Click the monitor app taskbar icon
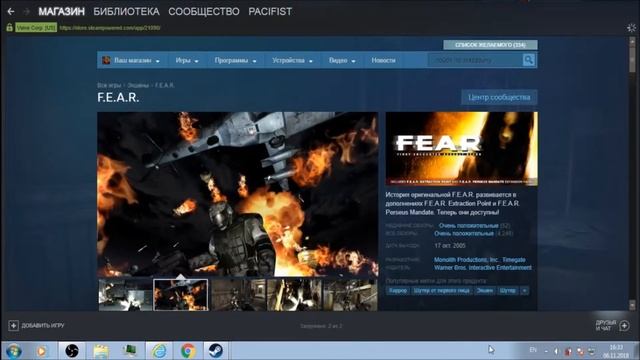Viewport: 640px width, 360px height. [x=130, y=351]
